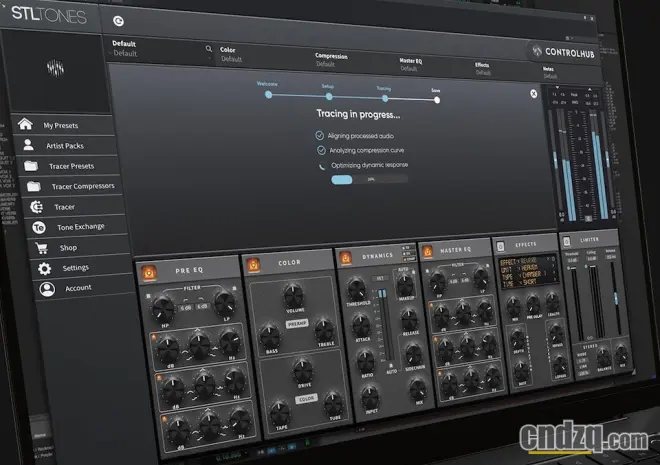Open the Tracer icon in sidebar
This screenshot has width=660, height=465.
36,207
